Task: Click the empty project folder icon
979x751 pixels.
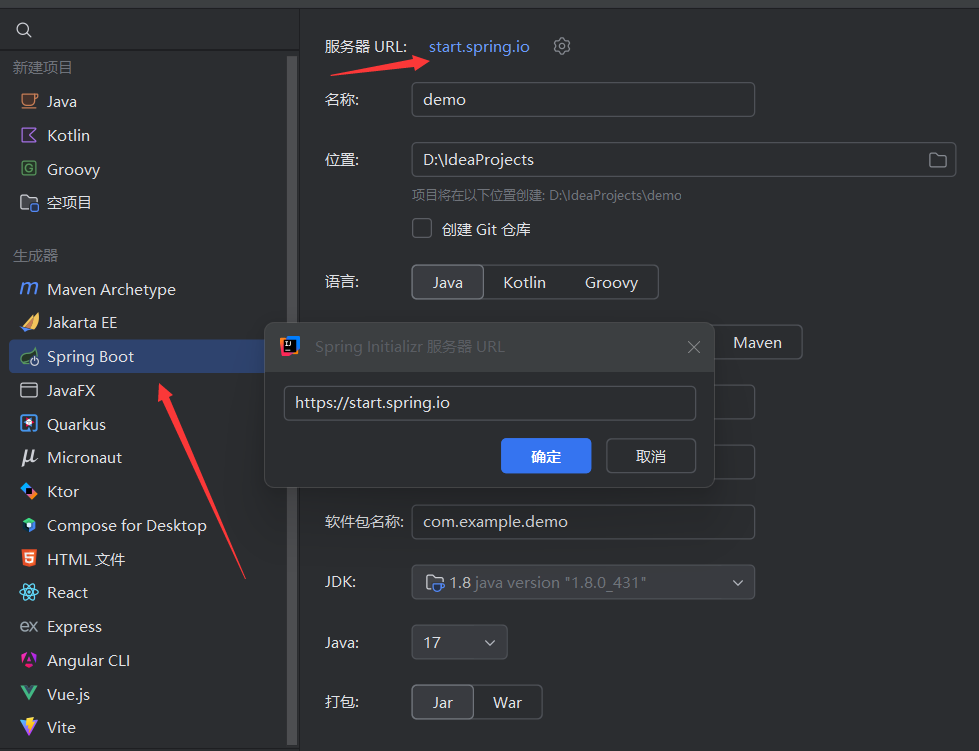Action: (29, 202)
